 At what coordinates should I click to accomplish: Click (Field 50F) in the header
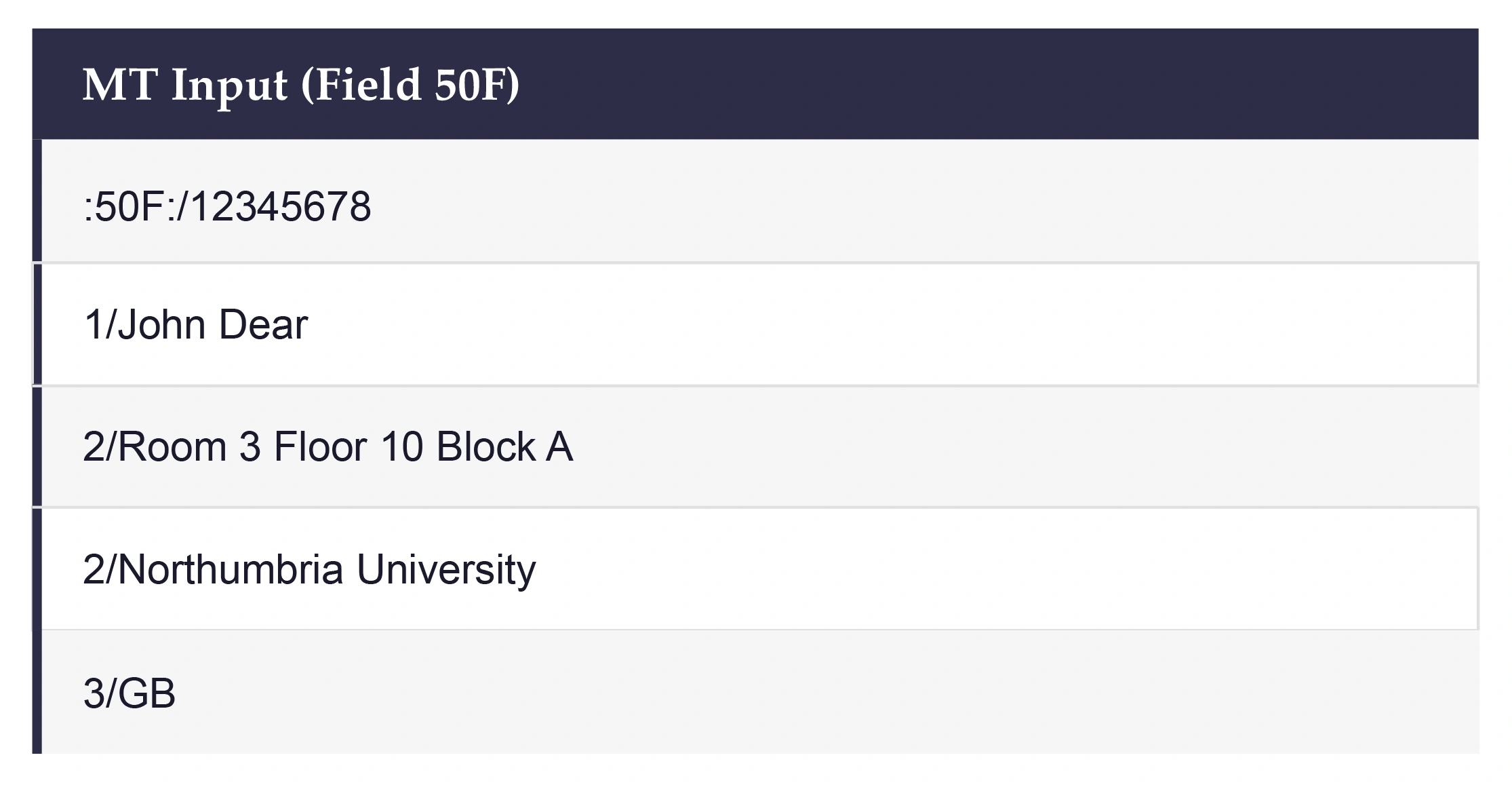click(410, 85)
